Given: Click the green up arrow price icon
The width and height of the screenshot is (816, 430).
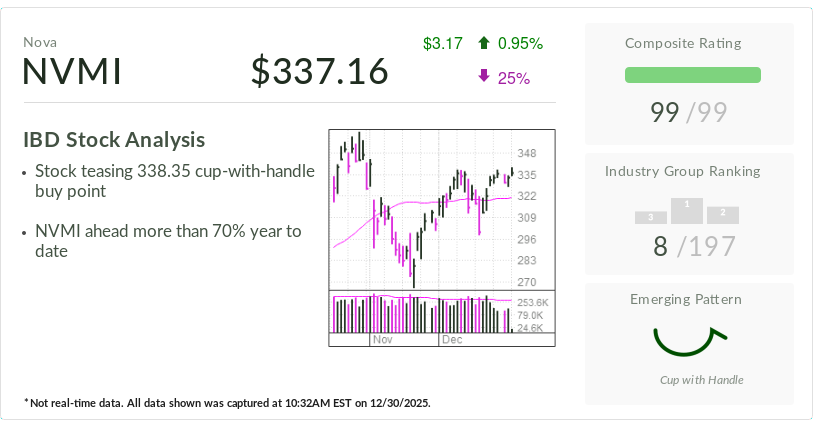Looking at the screenshot, I should tap(484, 43).
